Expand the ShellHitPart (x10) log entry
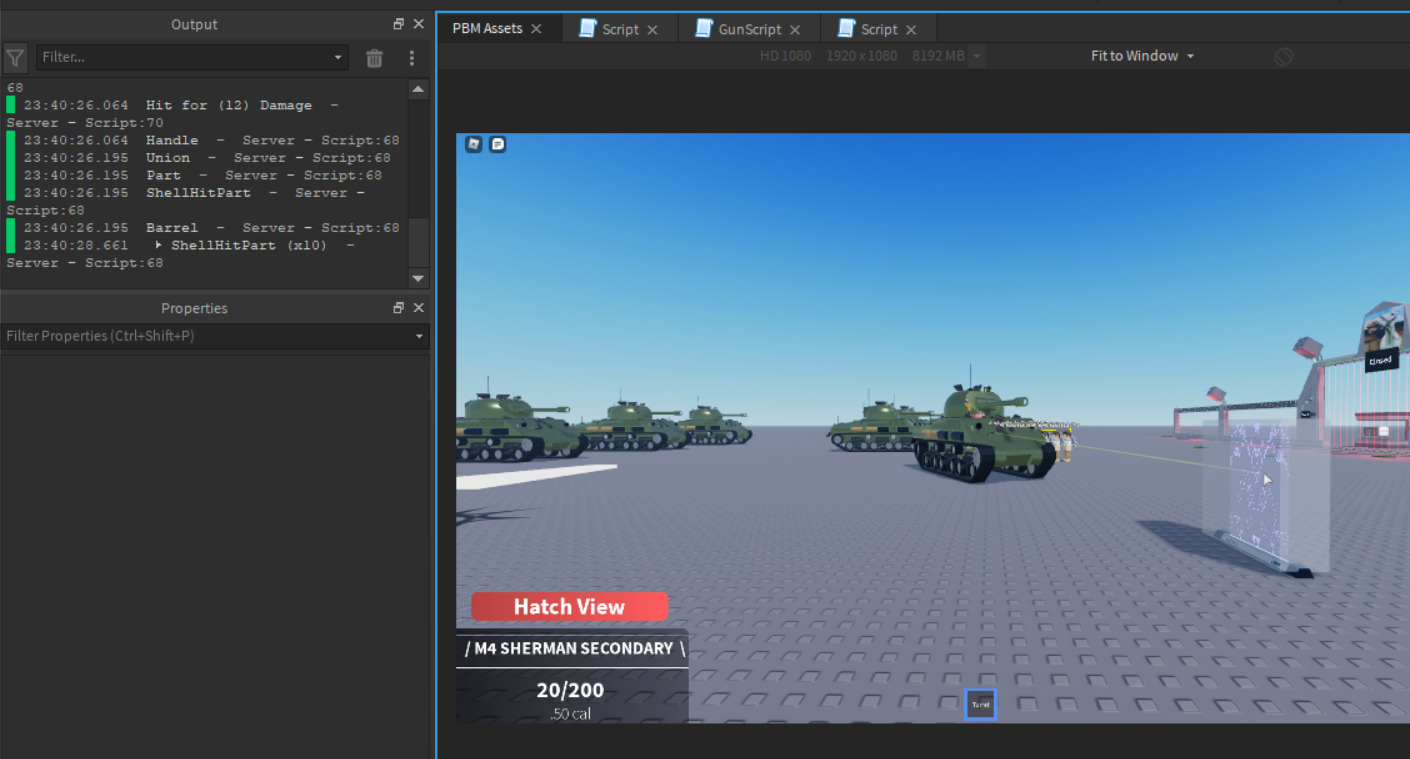 [158, 245]
